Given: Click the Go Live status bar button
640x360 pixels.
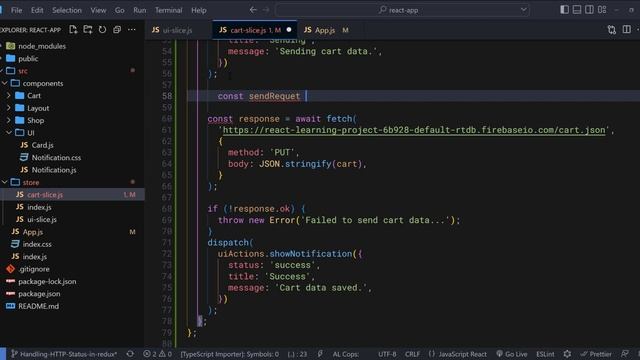Looking at the screenshot, I should click(511, 354).
